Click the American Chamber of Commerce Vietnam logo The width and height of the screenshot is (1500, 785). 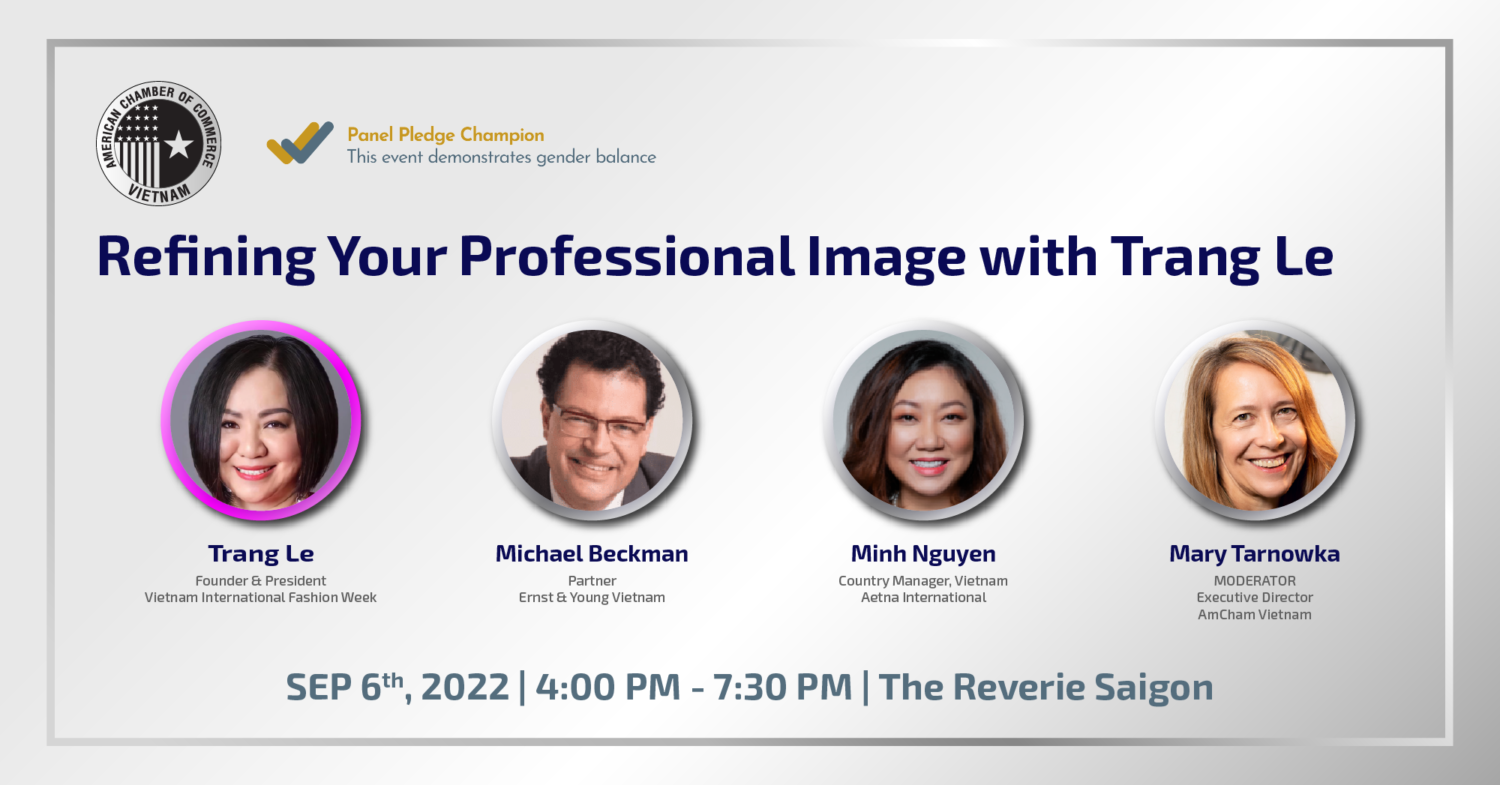(x=158, y=143)
